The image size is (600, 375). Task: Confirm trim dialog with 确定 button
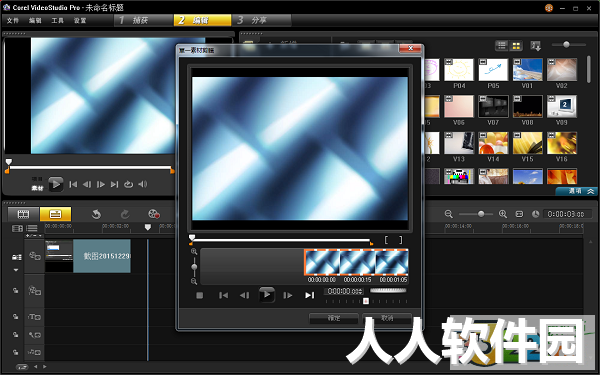click(334, 318)
